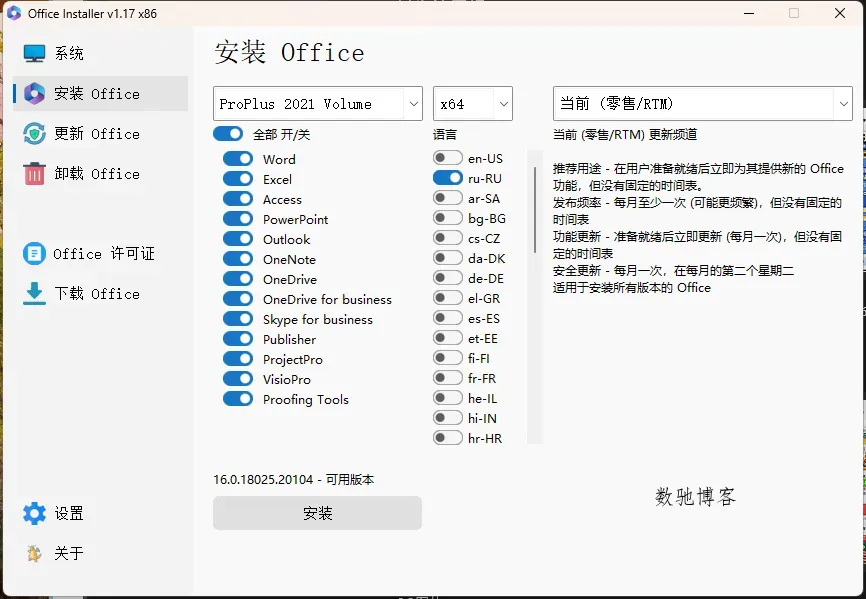
Task: Click the 语言 label above languages
Action: pyautogui.click(x=445, y=134)
